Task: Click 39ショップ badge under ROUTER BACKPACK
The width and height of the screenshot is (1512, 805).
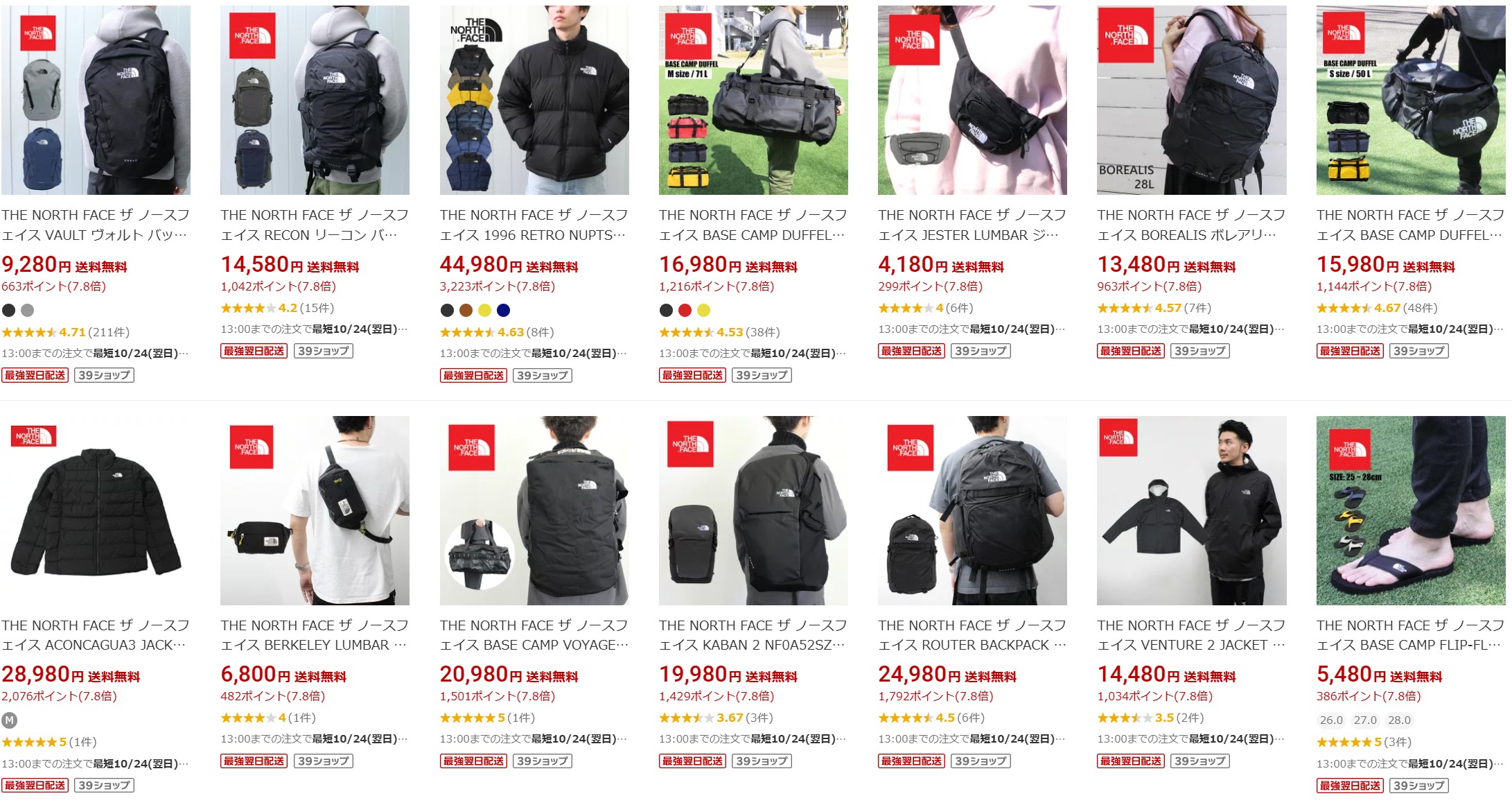Action: (x=981, y=761)
